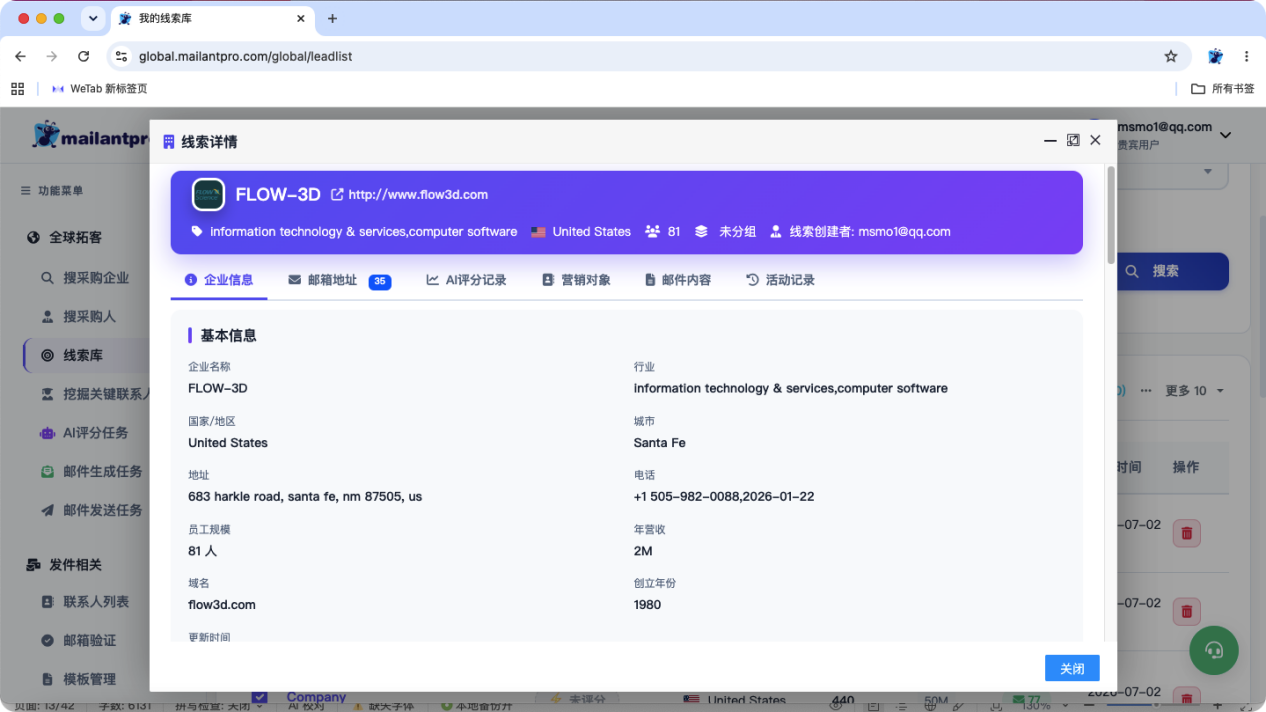1266x712 pixels.
Task: Click the 创立年份 value 1980
Action: (x=648, y=604)
